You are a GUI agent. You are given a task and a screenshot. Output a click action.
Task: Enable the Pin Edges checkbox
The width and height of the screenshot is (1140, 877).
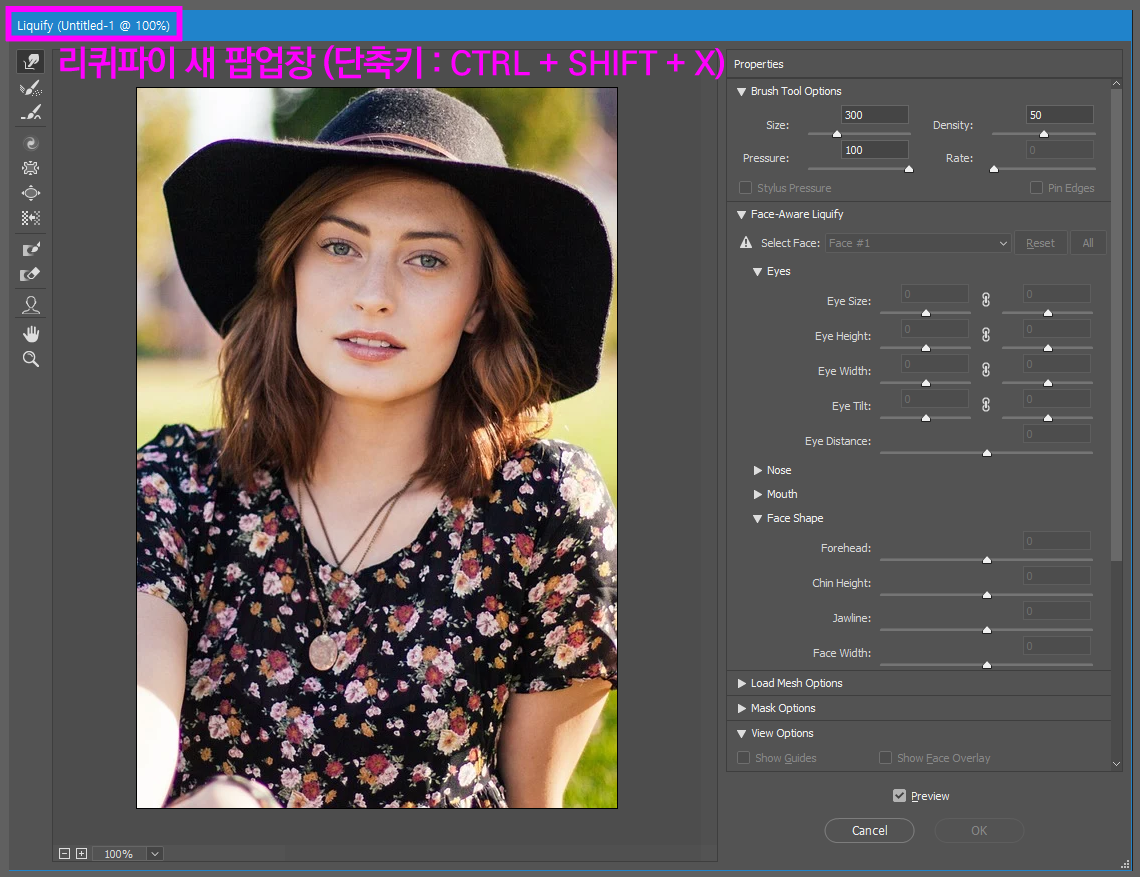tap(1036, 188)
